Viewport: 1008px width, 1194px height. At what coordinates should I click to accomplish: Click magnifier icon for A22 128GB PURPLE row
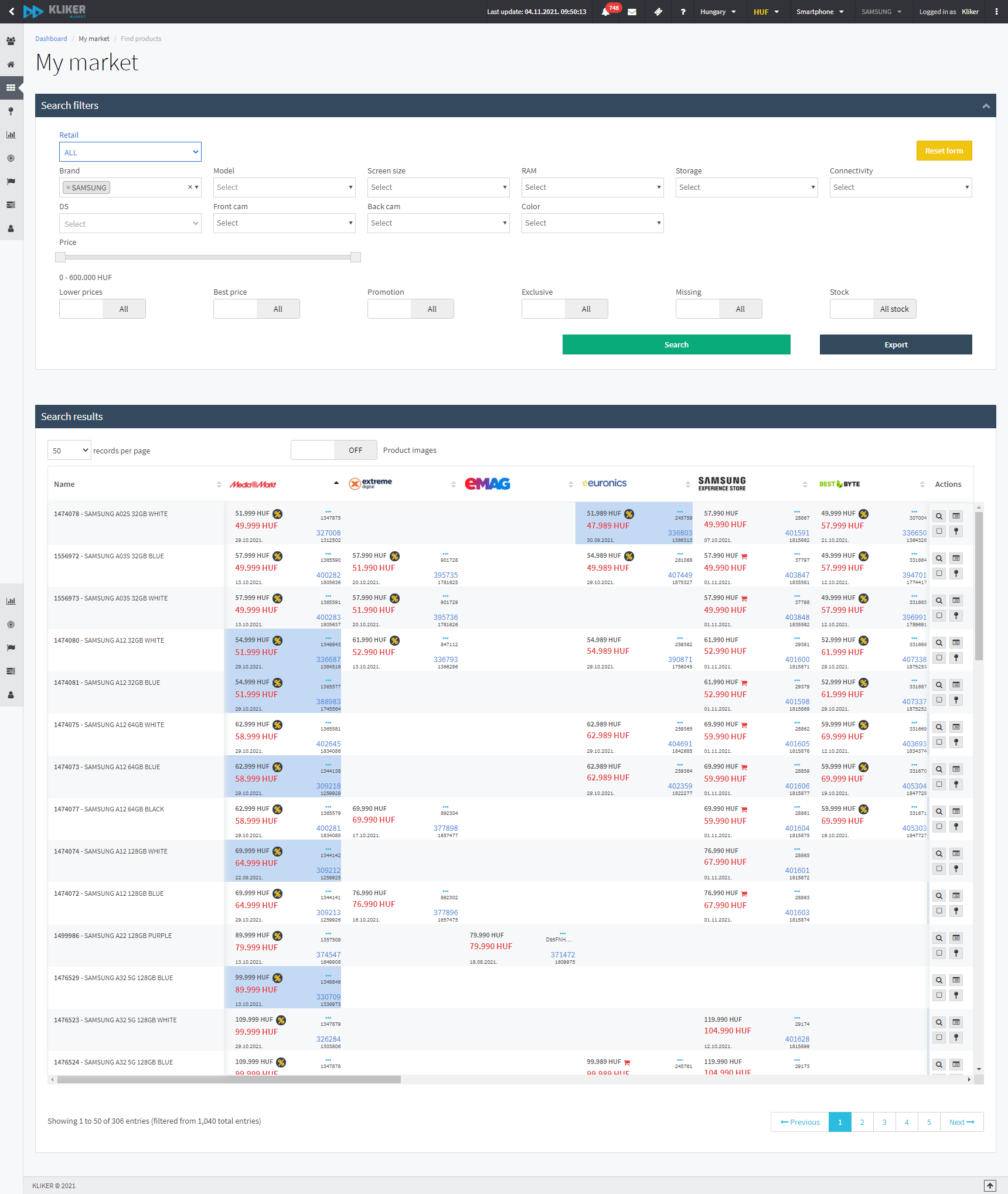pyautogui.click(x=939, y=938)
